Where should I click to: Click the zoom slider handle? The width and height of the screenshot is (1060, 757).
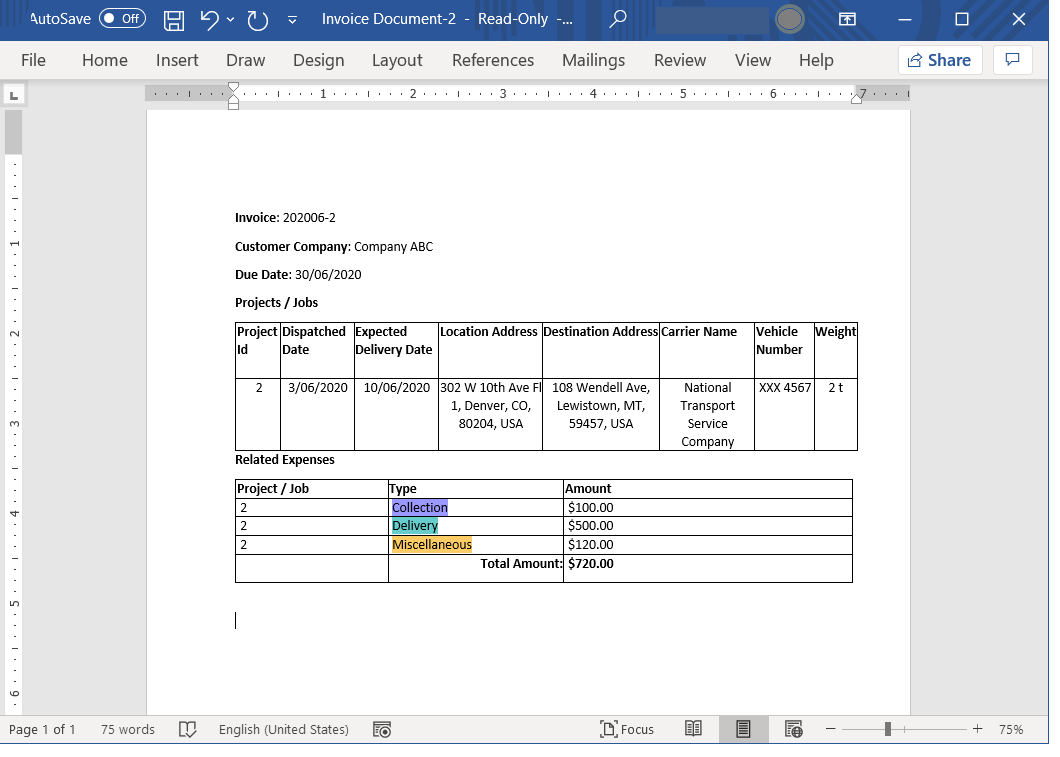tap(887, 729)
